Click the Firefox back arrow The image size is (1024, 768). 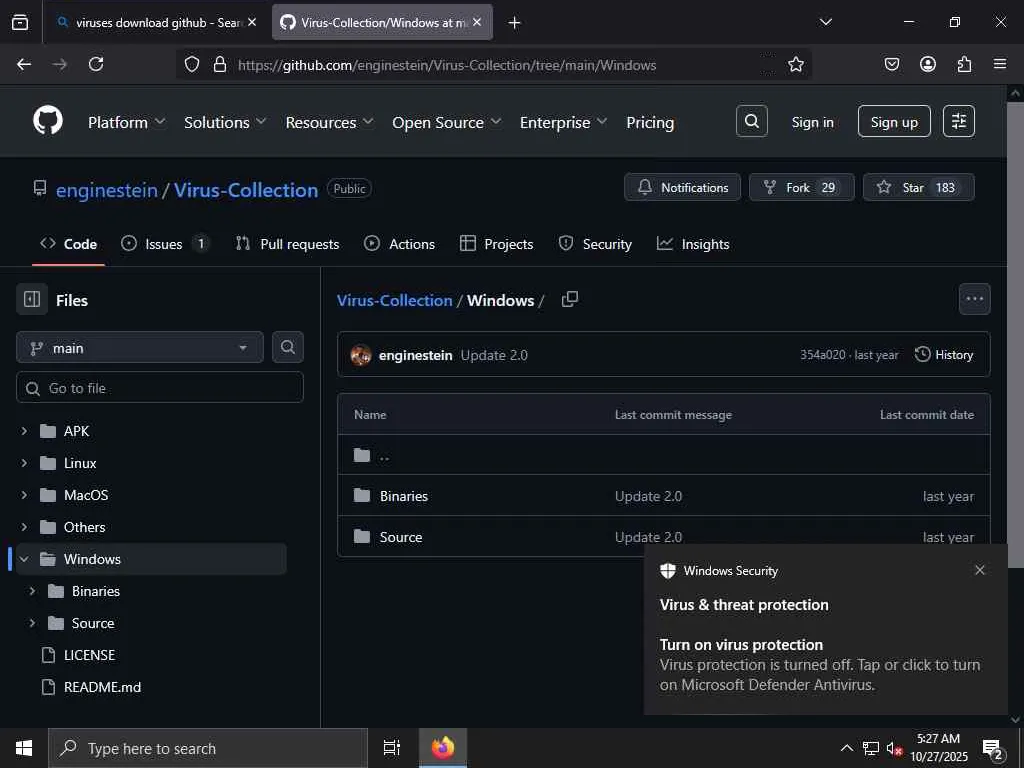point(24,64)
